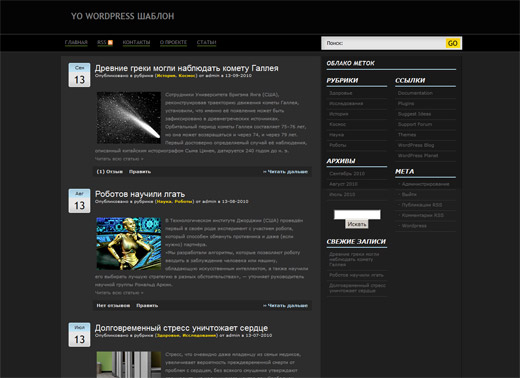Click the YO WORDPRESS ШАБЛОН site title
520x378 pixels.
pos(122,16)
